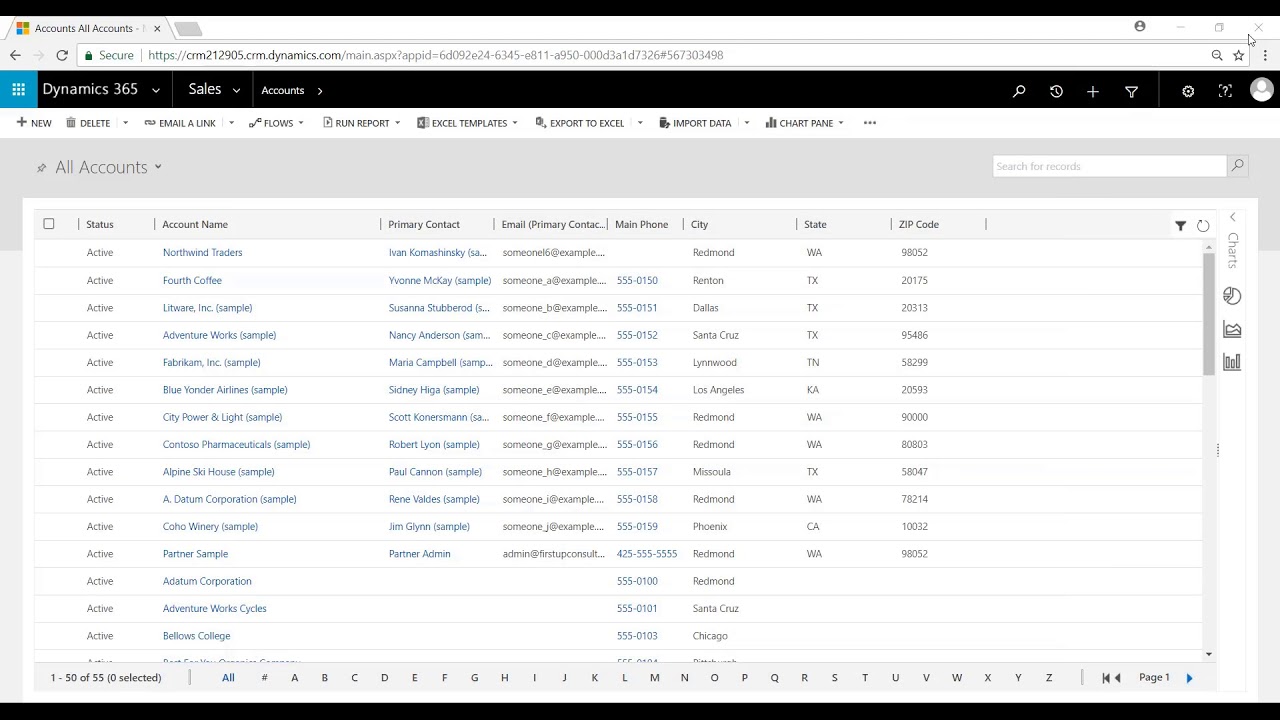Click the Delete command
Image resolution: width=1280 pixels, height=720 pixels.
click(x=88, y=123)
